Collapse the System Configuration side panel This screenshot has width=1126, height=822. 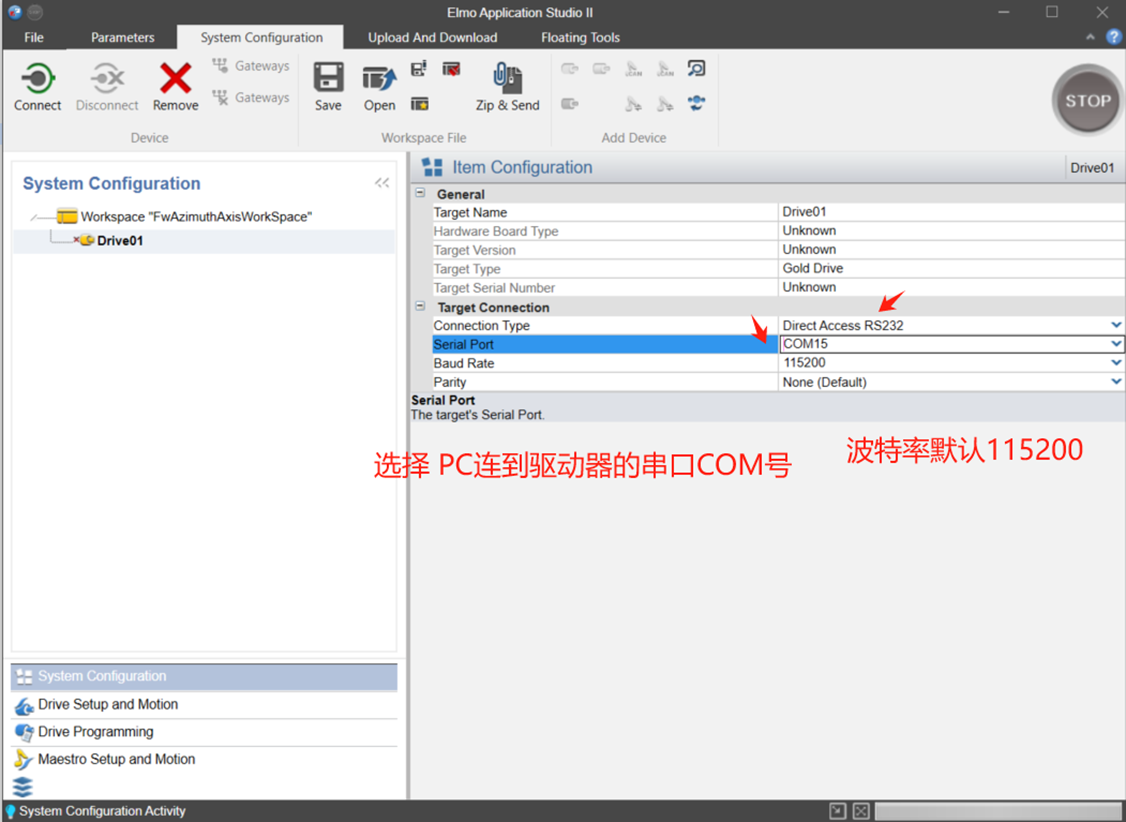pos(382,183)
